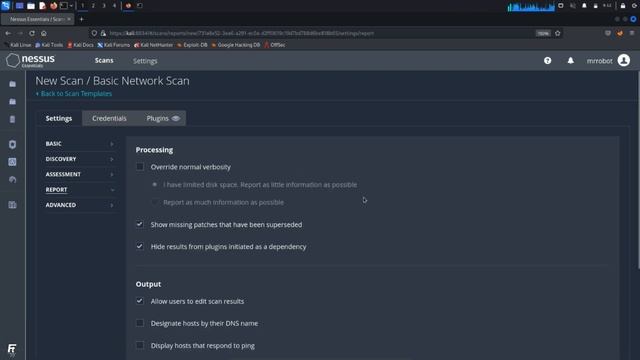The image size is (640, 360).
Task: Open the Kali Tools bookmark
Action: pyautogui.click(x=49, y=45)
